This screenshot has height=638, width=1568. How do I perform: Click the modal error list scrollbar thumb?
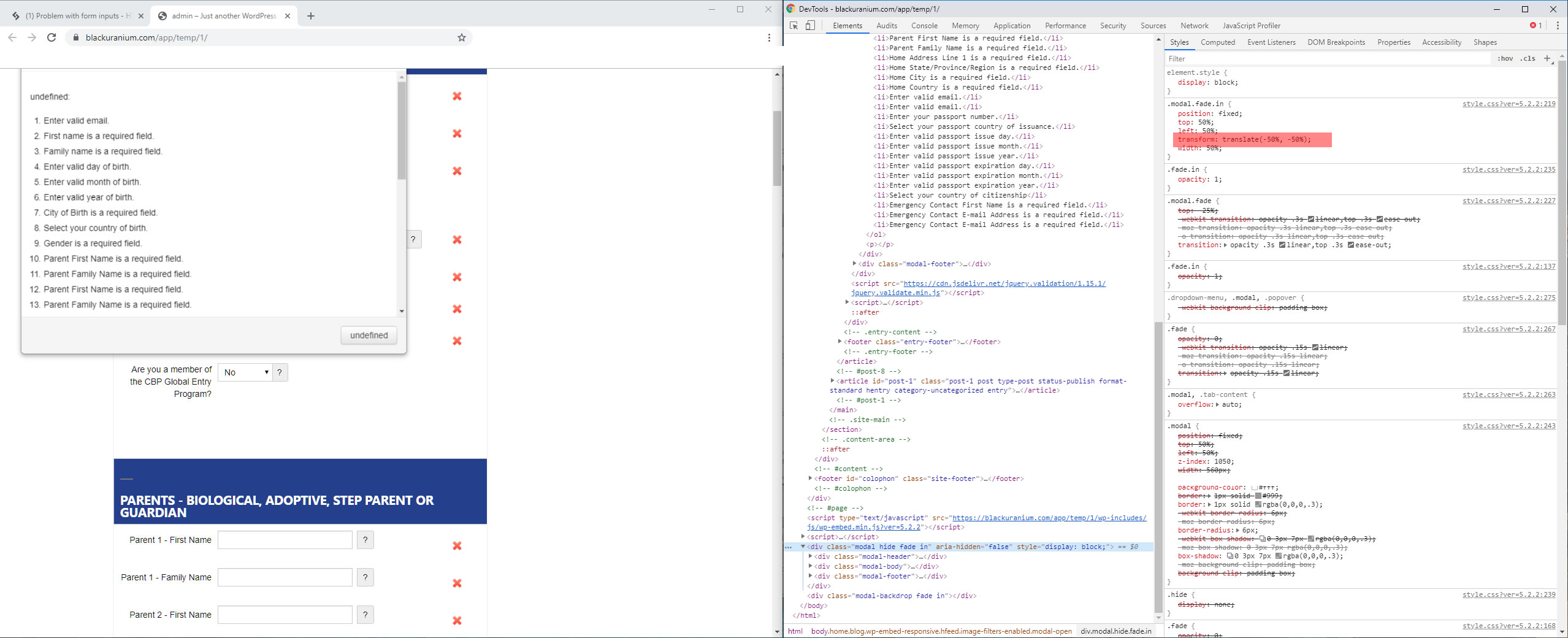click(x=402, y=131)
